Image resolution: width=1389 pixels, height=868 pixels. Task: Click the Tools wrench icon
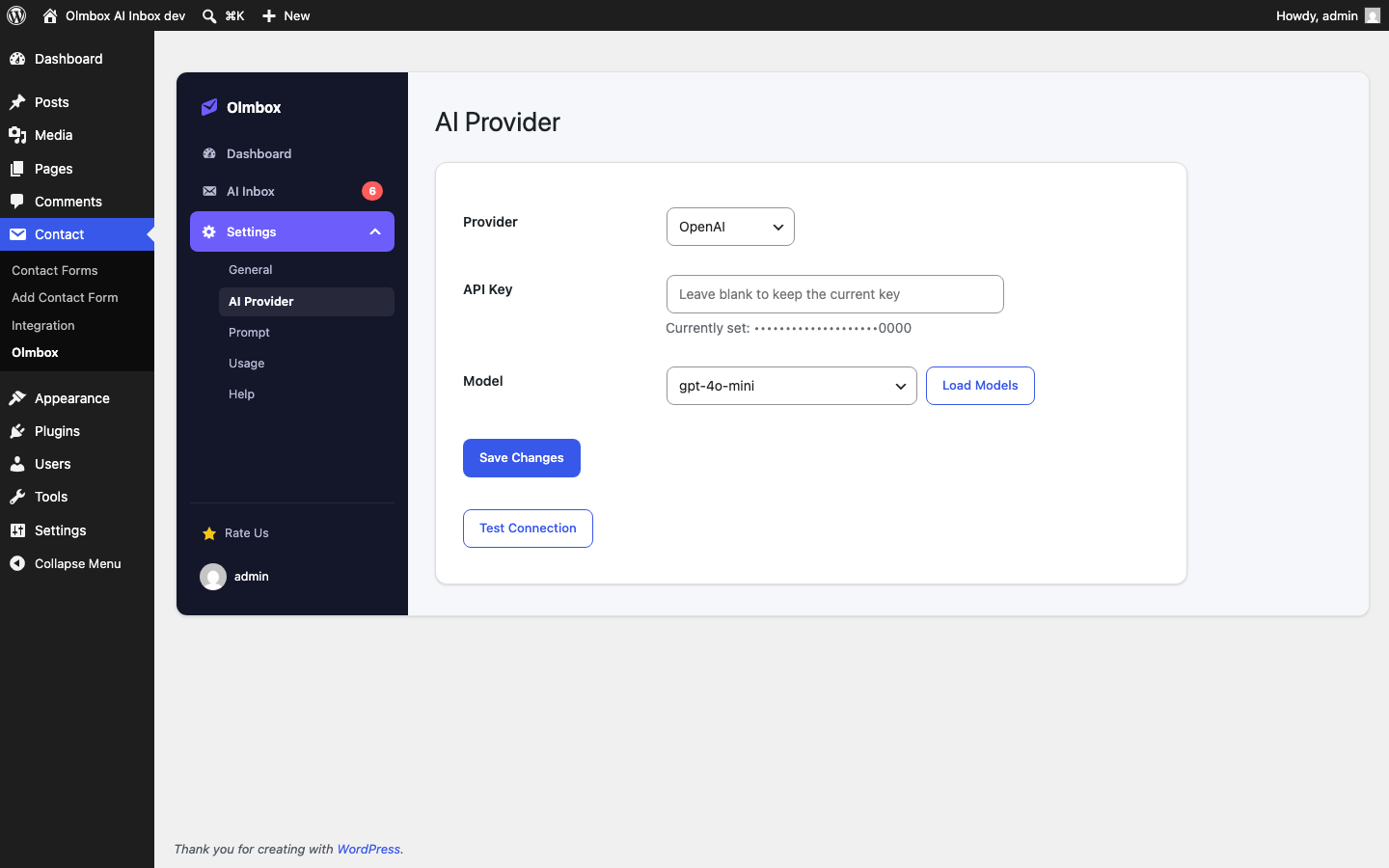pyautogui.click(x=17, y=497)
